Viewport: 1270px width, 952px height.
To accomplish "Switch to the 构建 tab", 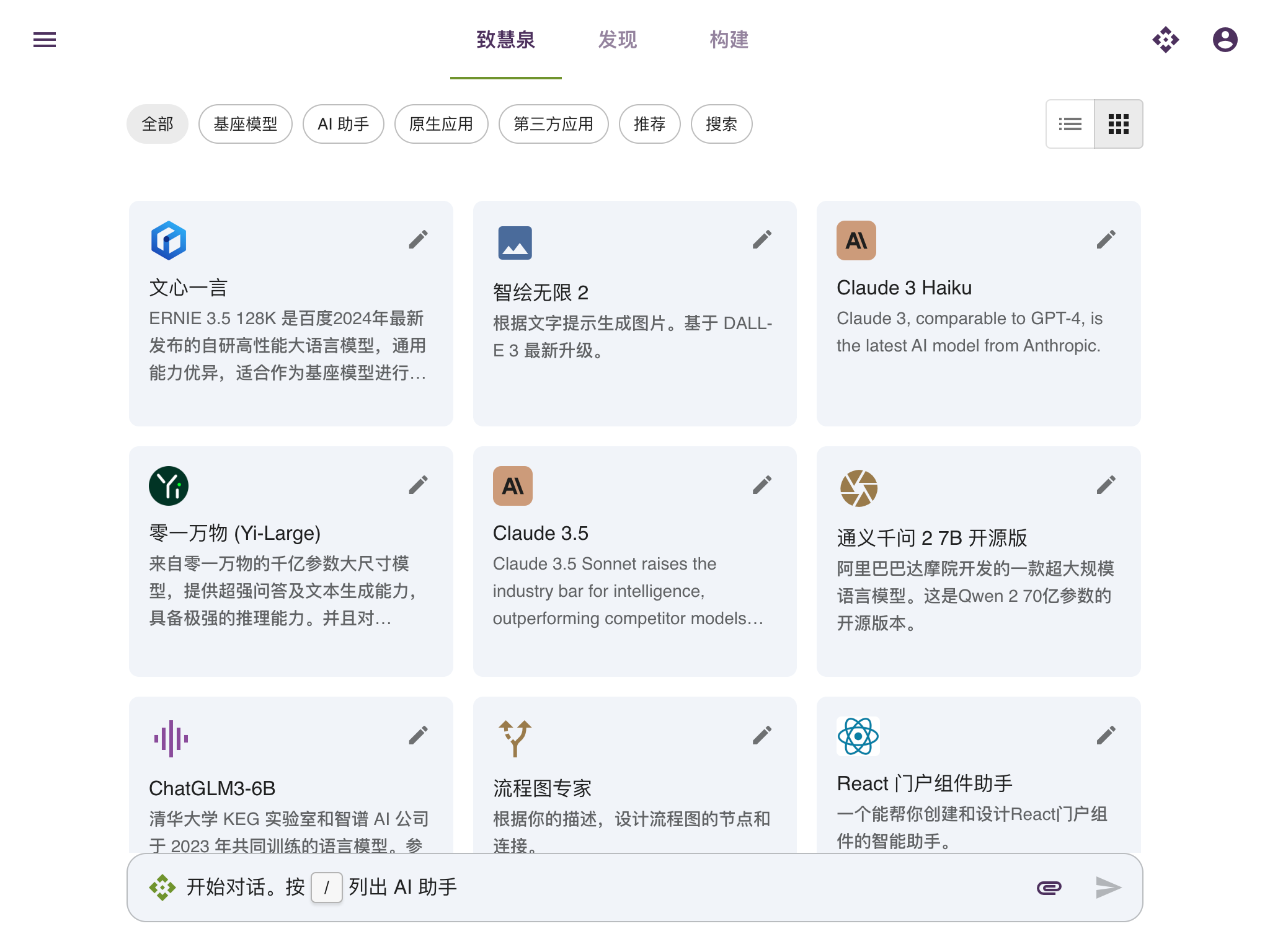I will pos(729,40).
